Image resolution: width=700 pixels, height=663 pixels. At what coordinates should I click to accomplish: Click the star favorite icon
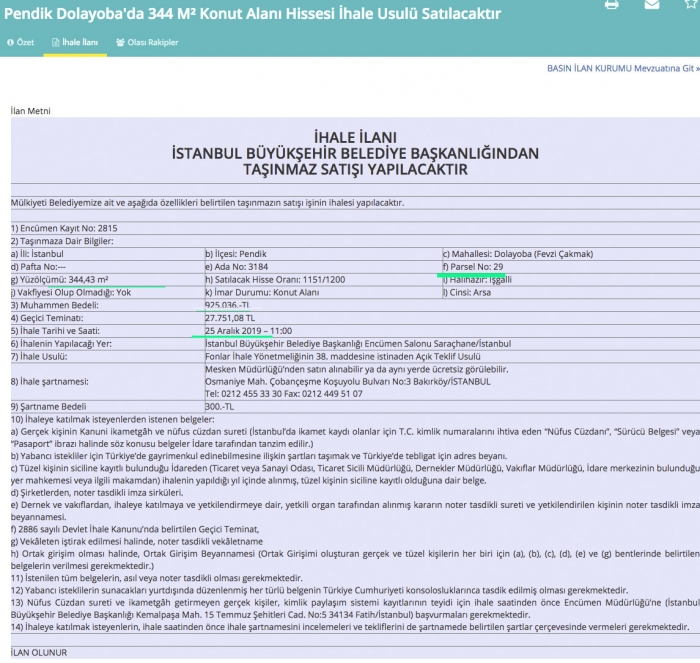coord(692,4)
